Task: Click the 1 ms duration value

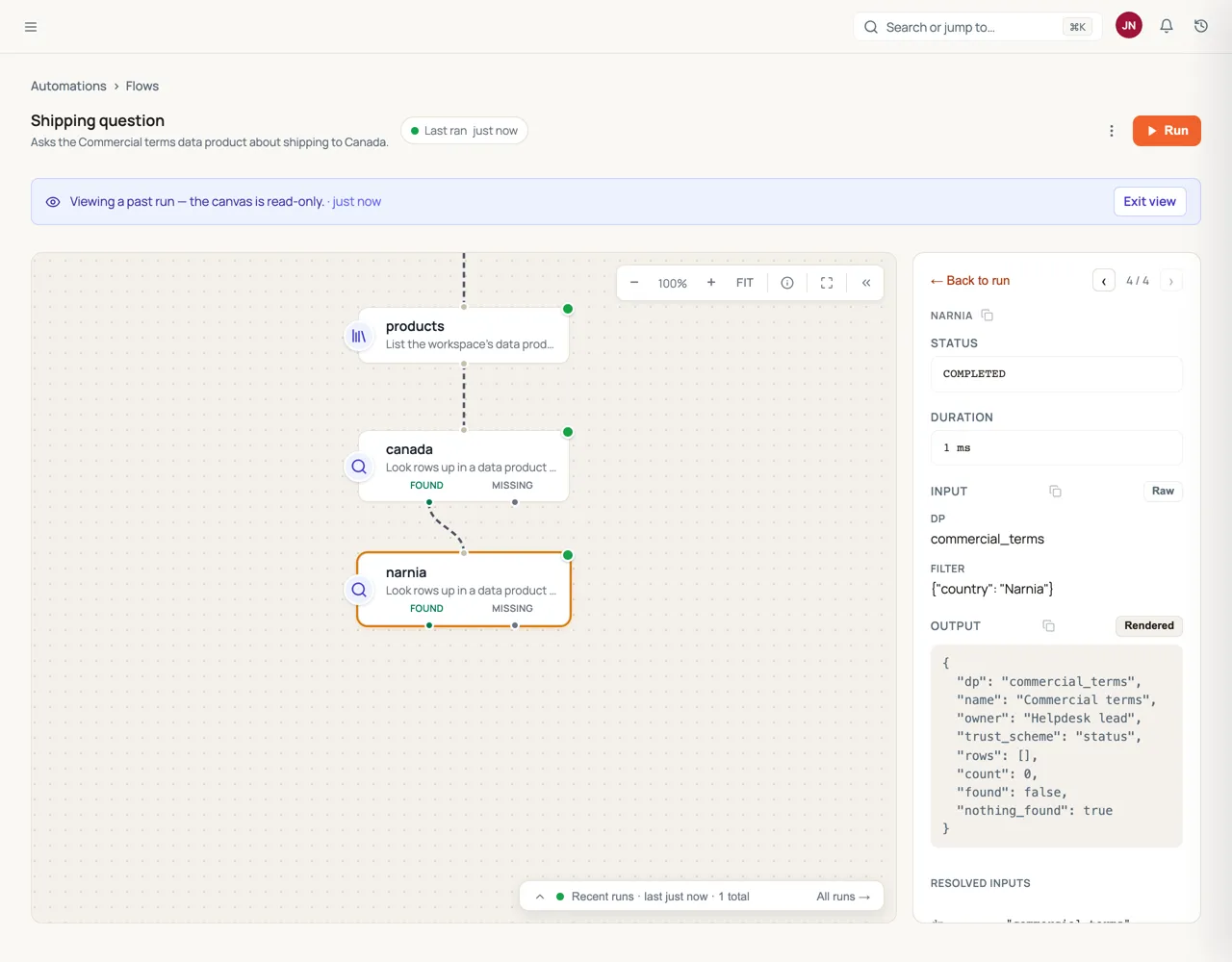Action: click(x=1056, y=448)
